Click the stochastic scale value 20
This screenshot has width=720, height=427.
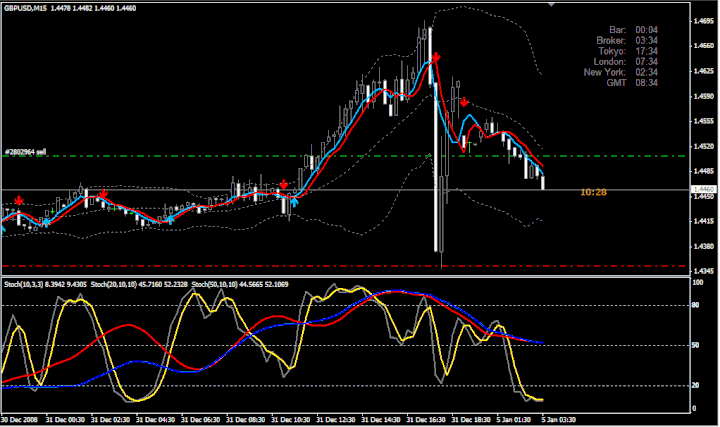coord(696,386)
